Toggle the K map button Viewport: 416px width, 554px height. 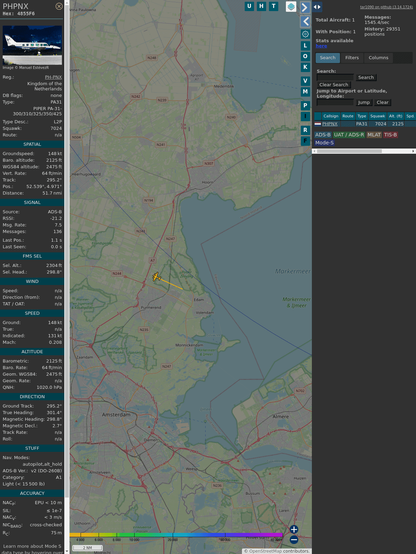pos(305,67)
